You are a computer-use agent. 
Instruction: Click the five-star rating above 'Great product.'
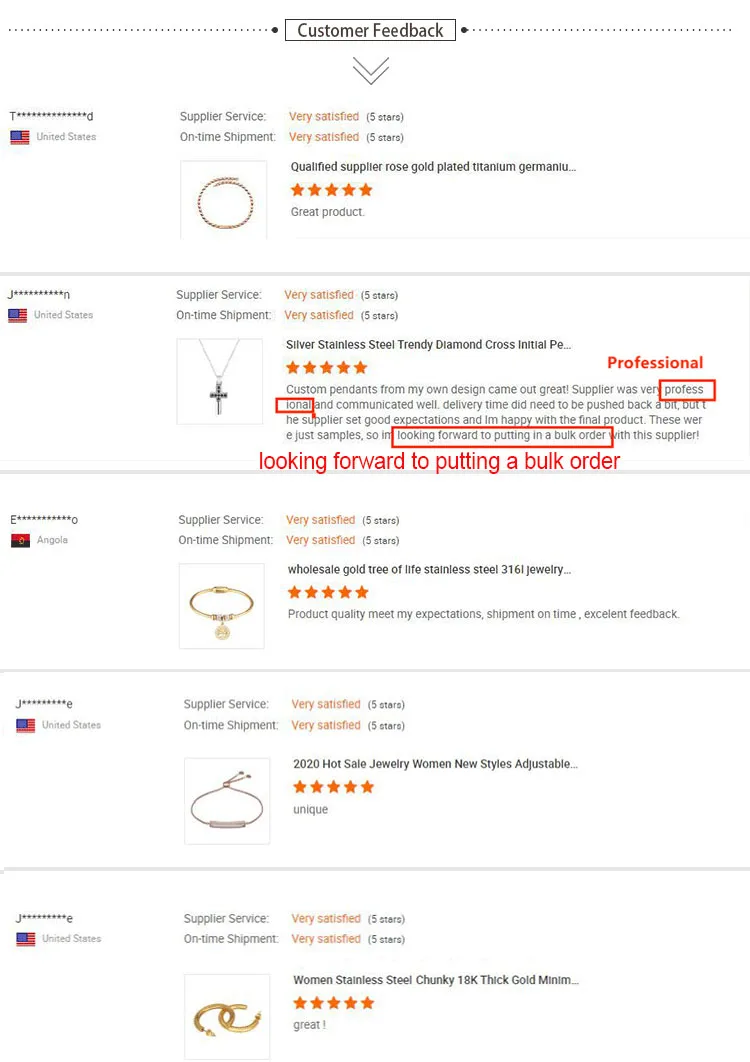[331, 190]
